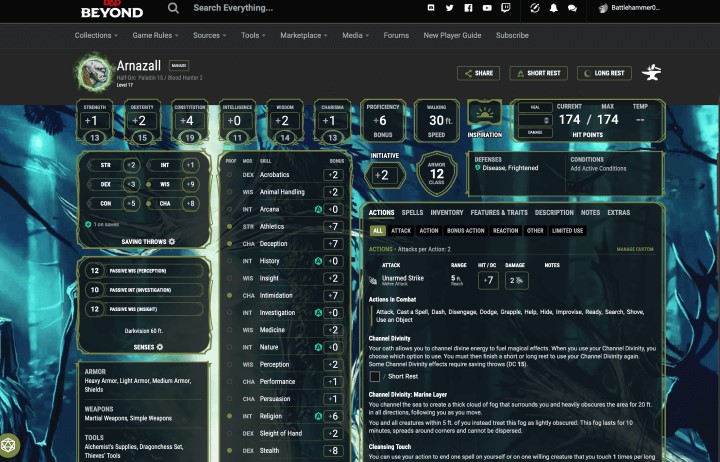This screenshot has width=720, height=462.
Task: Open the notifications bell
Action: (x=554, y=8)
